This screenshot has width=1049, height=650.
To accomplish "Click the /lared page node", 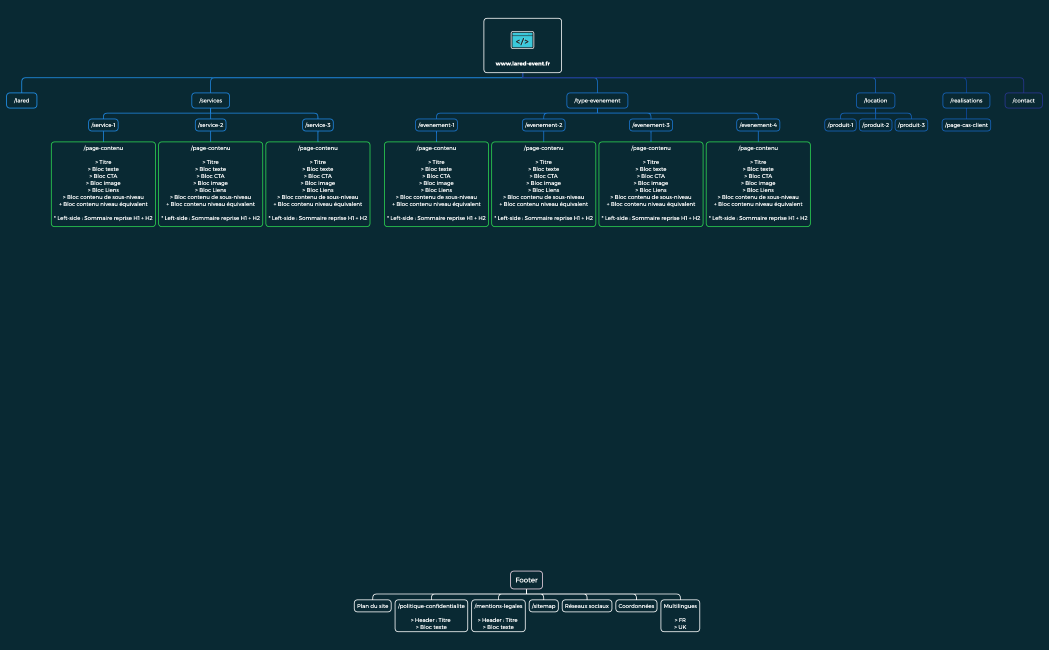I will click(x=21, y=100).
